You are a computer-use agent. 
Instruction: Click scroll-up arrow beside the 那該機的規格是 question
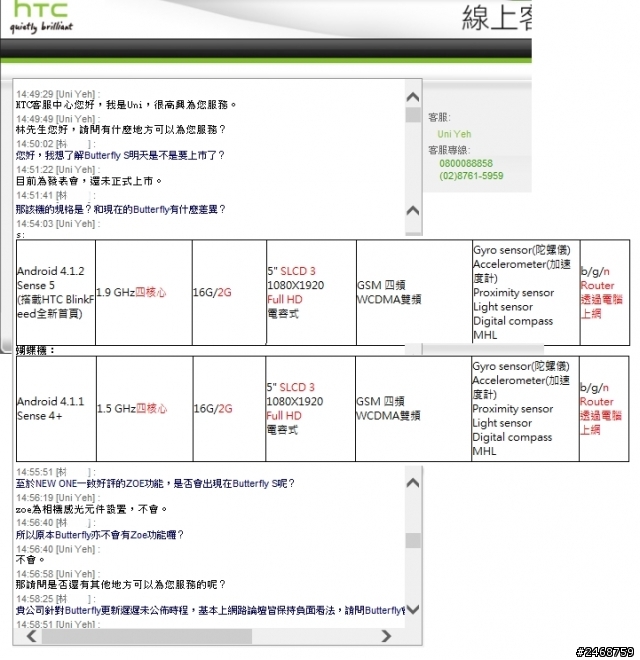click(413, 210)
